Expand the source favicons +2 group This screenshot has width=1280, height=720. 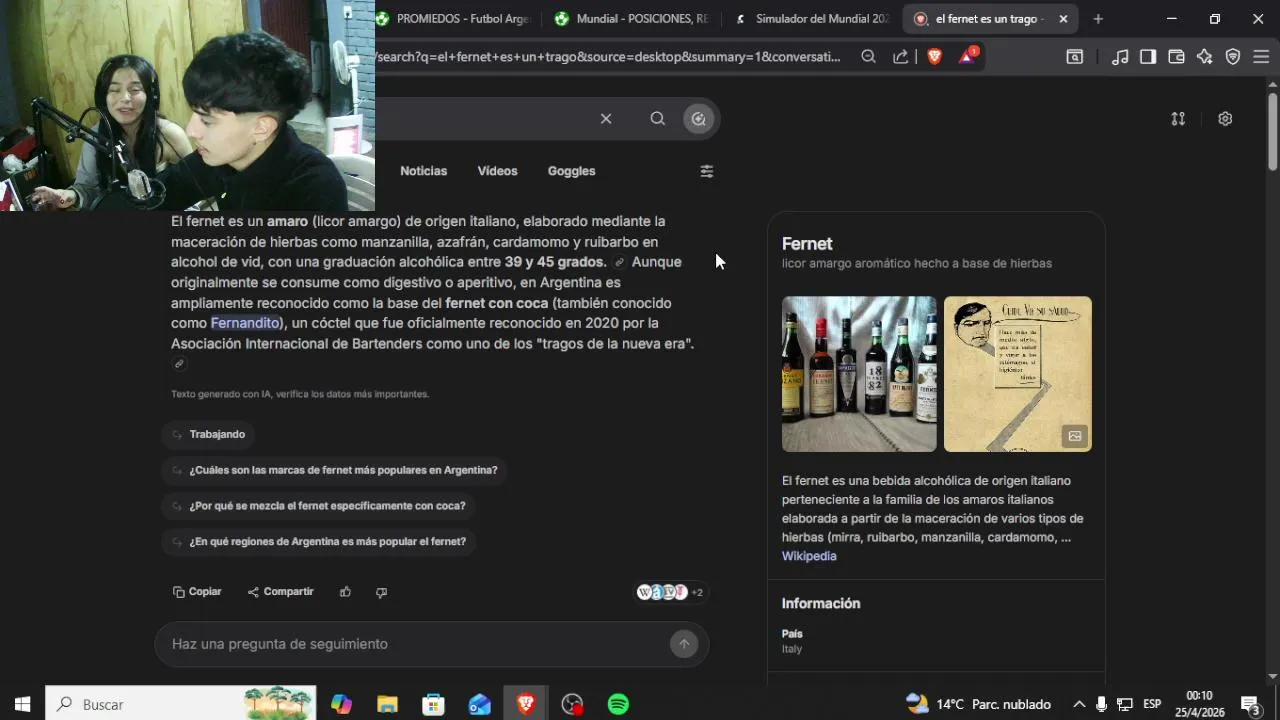coord(670,592)
